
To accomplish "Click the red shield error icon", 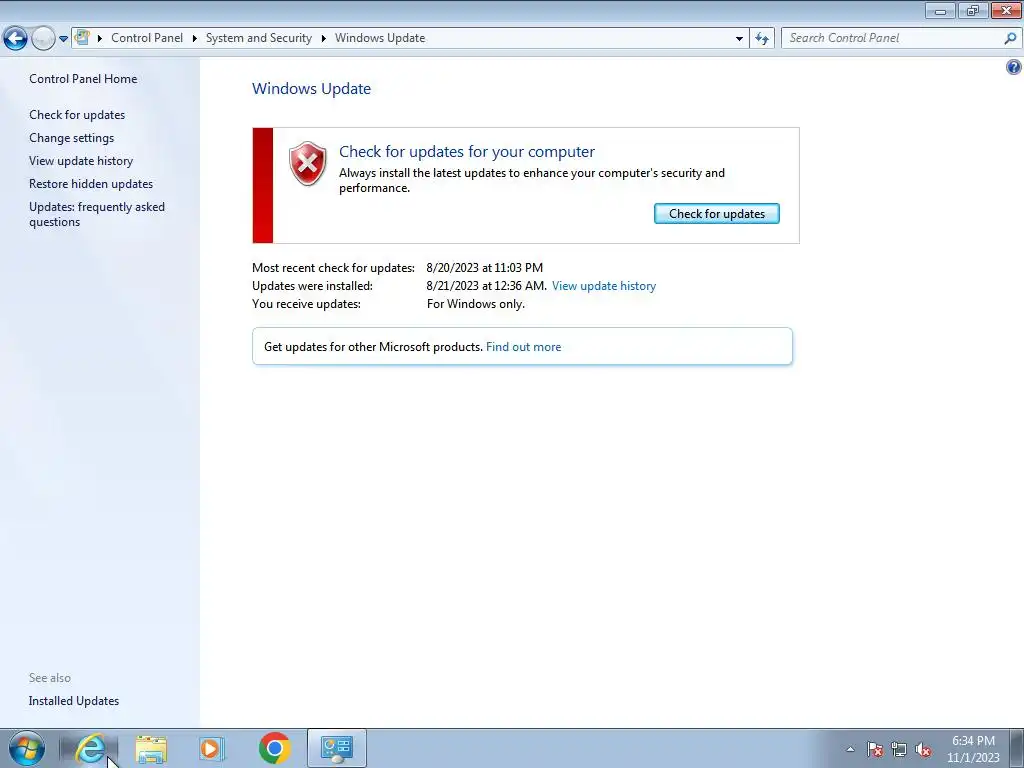I will [308, 163].
